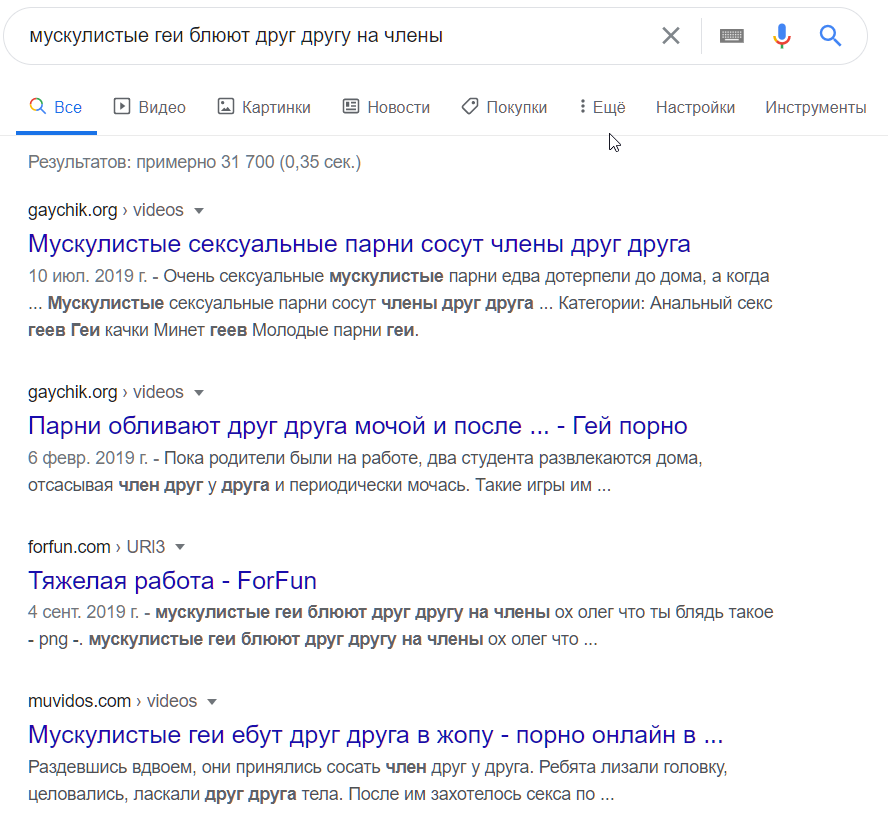This screenshot has width=888, height=825.
Task: Open dropdown arrow beside forfun.com URL
Action: (180, 547)
